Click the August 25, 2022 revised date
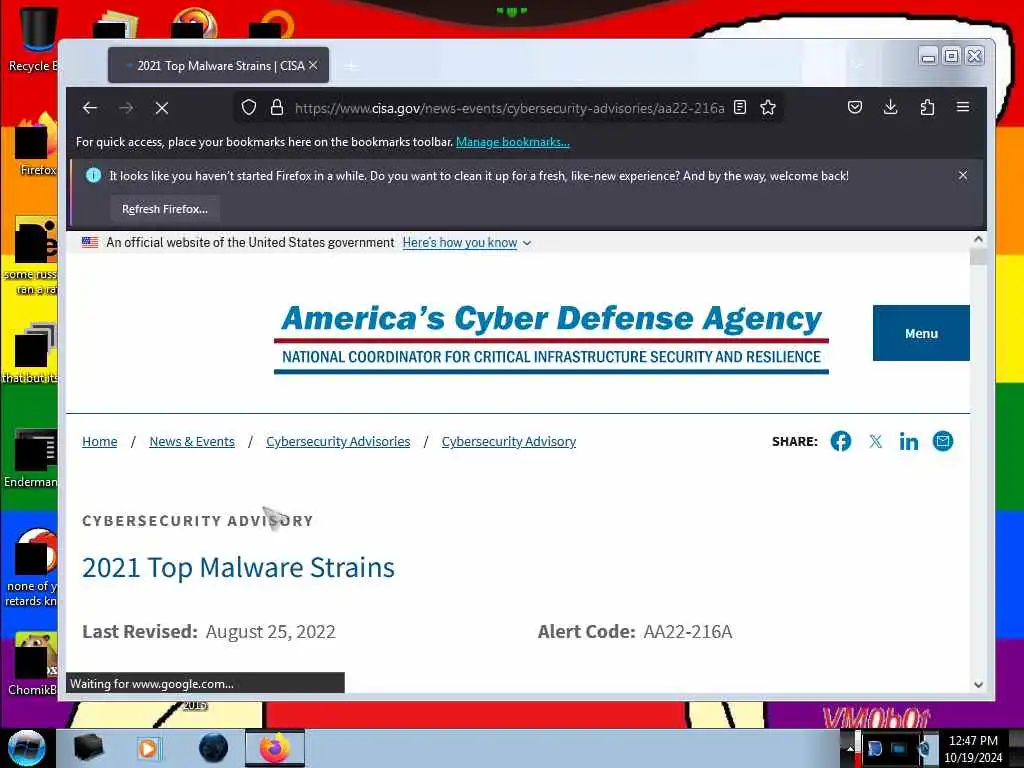This screenshot has width=1024, height=768. 270,632
